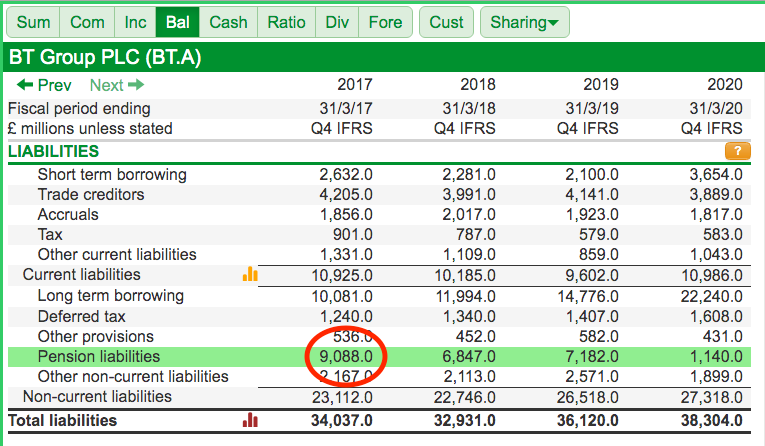
Task: Select the Non-current liabilities row label
Action: (x=97, y=397)
